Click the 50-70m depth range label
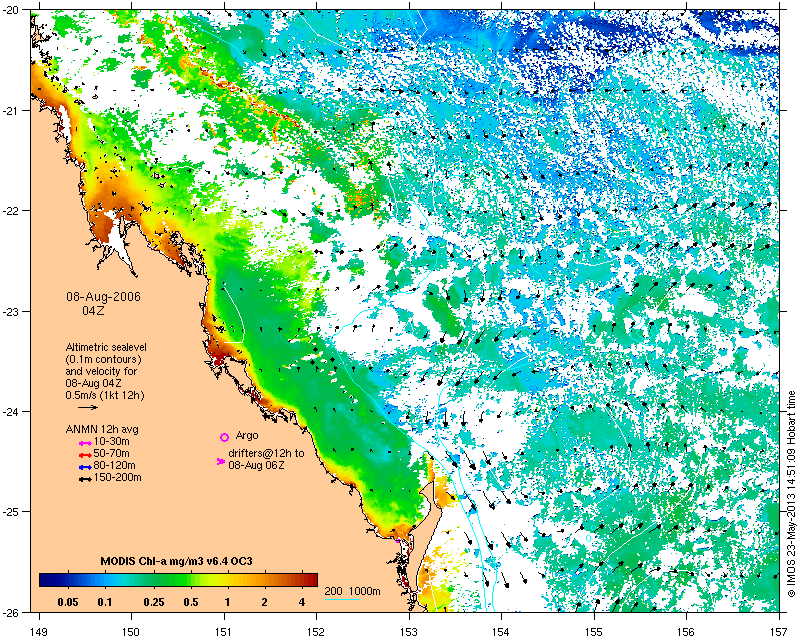 111,453
